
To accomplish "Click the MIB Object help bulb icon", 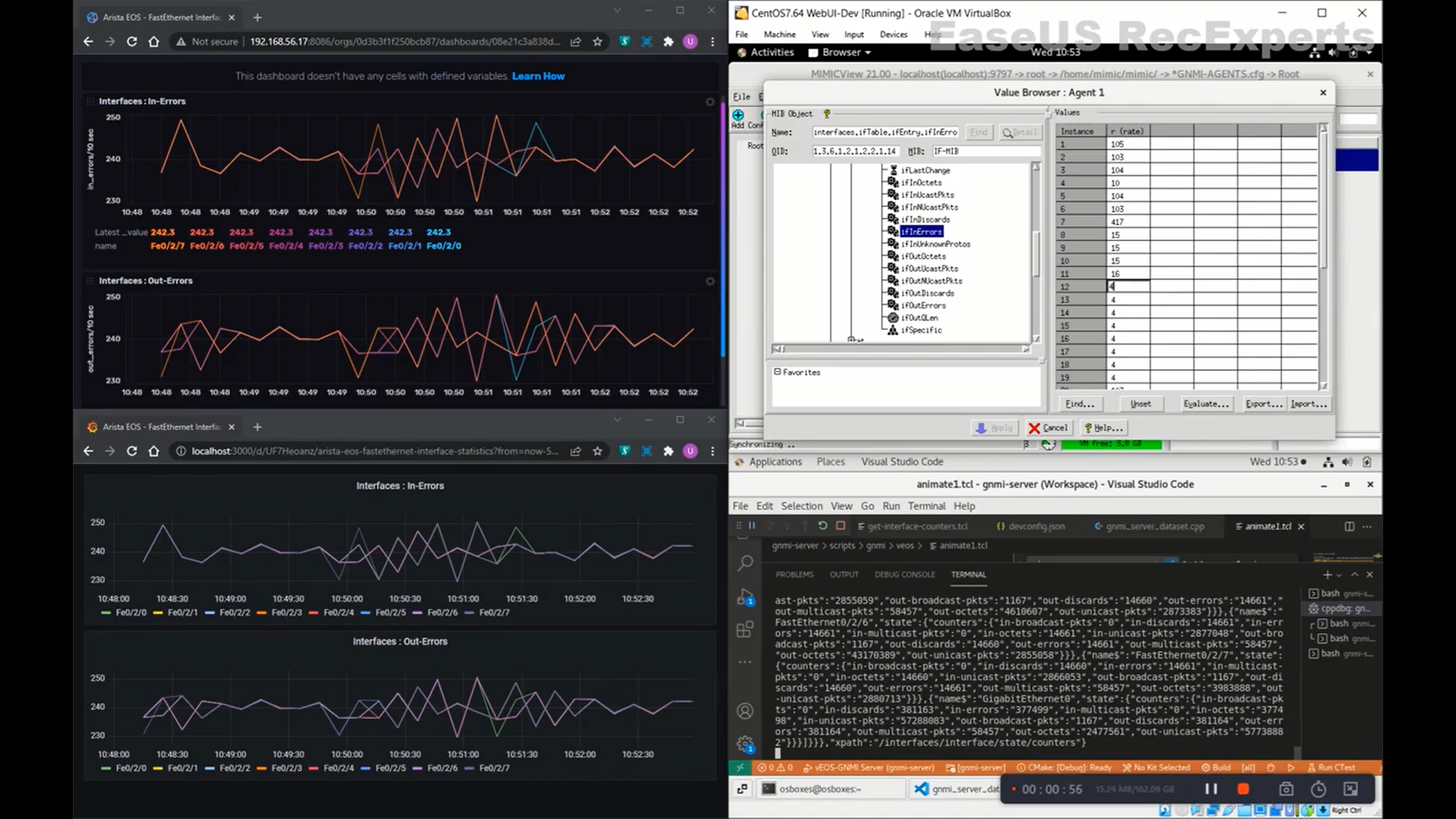I will [827, 114].
